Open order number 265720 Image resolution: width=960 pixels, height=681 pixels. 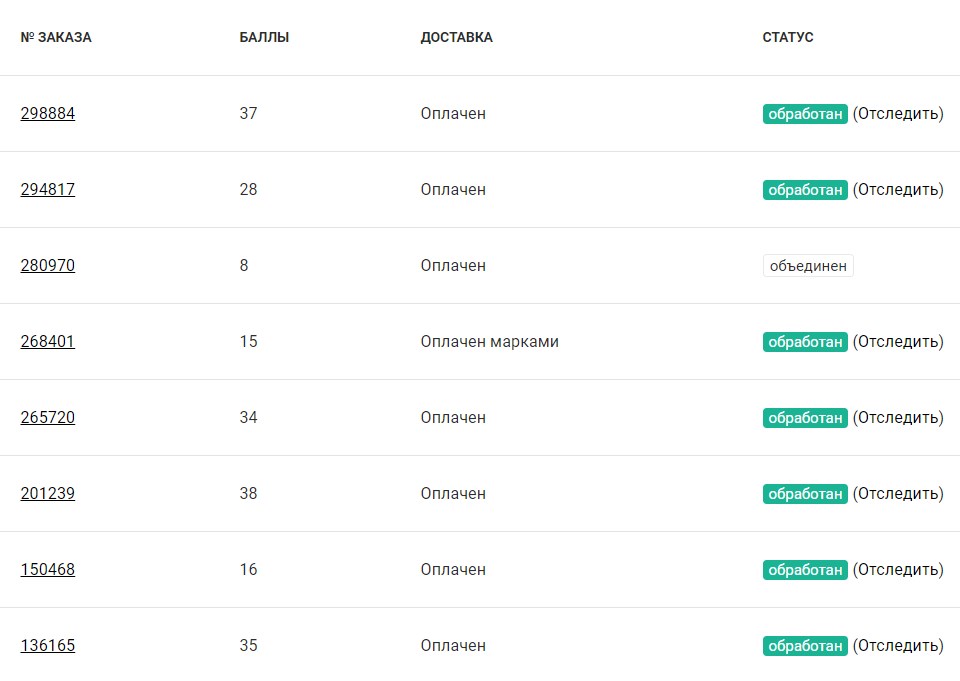click(x=48, y=417)
